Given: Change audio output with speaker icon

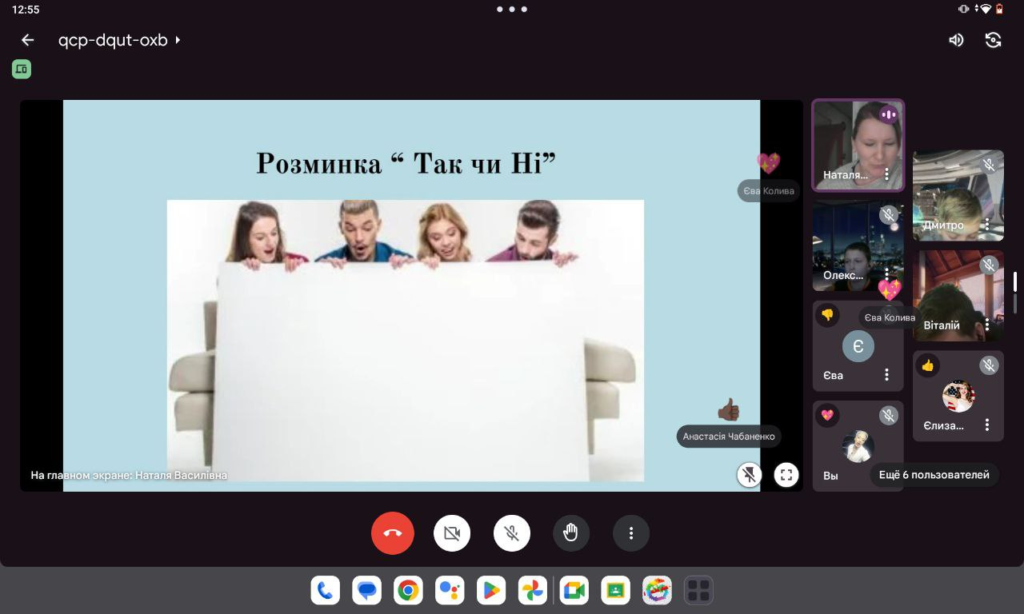Looking at the screenshot, I should (956, 40).
